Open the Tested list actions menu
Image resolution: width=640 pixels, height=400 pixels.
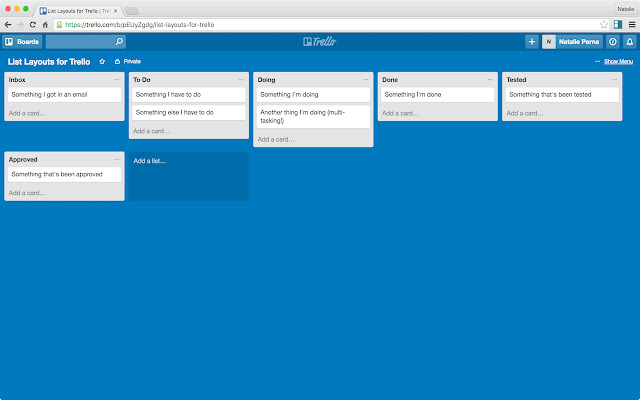[615, 80]
